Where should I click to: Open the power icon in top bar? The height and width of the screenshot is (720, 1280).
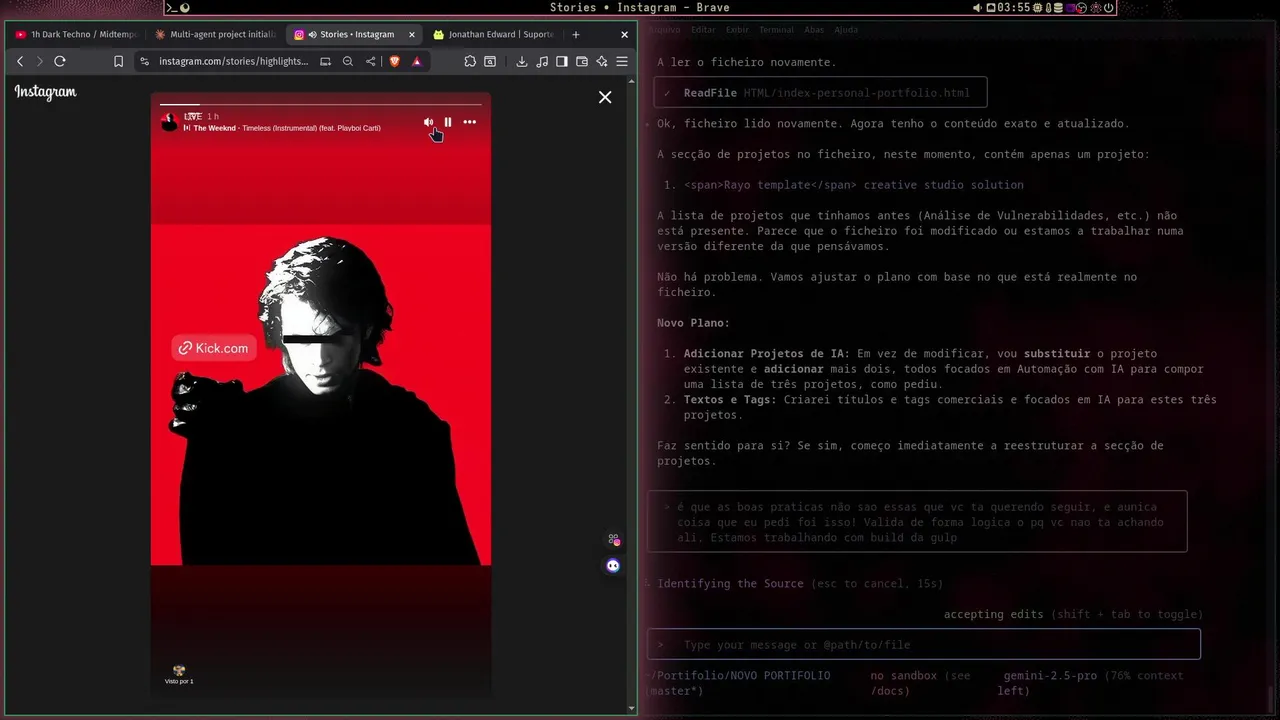pos(1109,8)
